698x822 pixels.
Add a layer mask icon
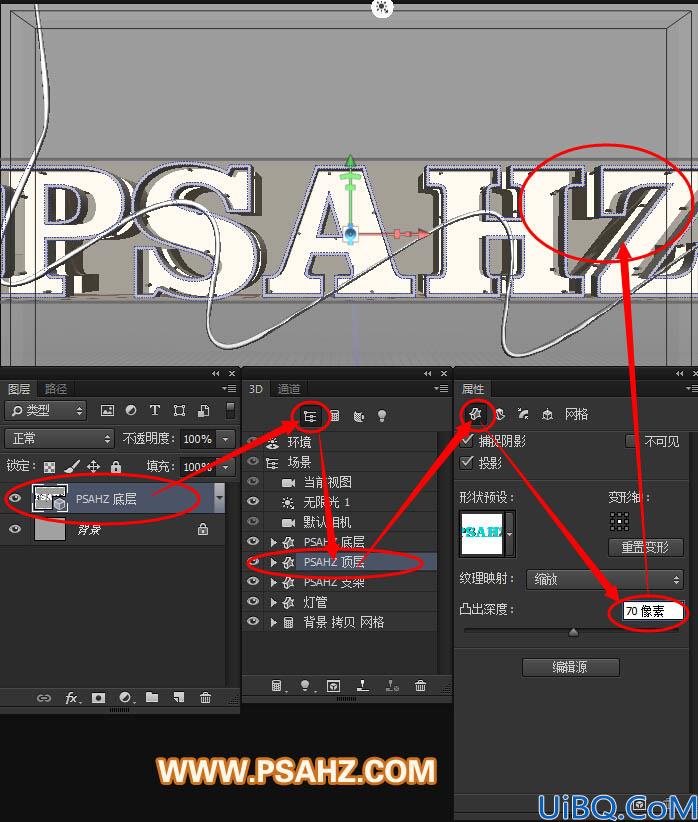[98, 698]
